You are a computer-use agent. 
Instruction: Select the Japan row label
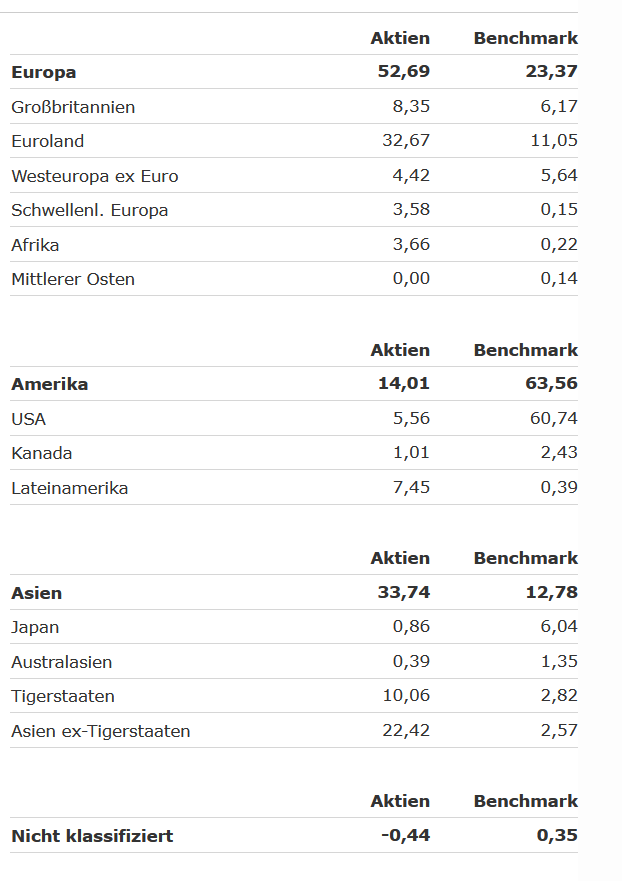pyautogui.click(x=35, y=627)
